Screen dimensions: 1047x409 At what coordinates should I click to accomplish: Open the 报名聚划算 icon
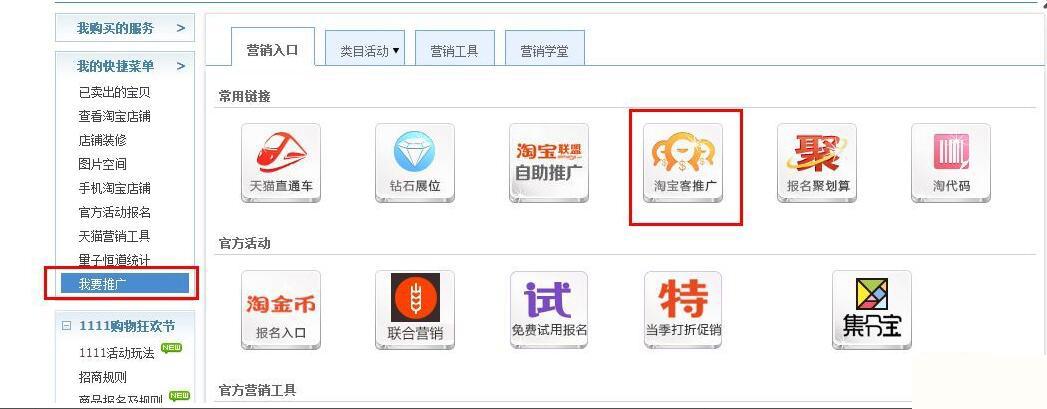click(817, 163)
